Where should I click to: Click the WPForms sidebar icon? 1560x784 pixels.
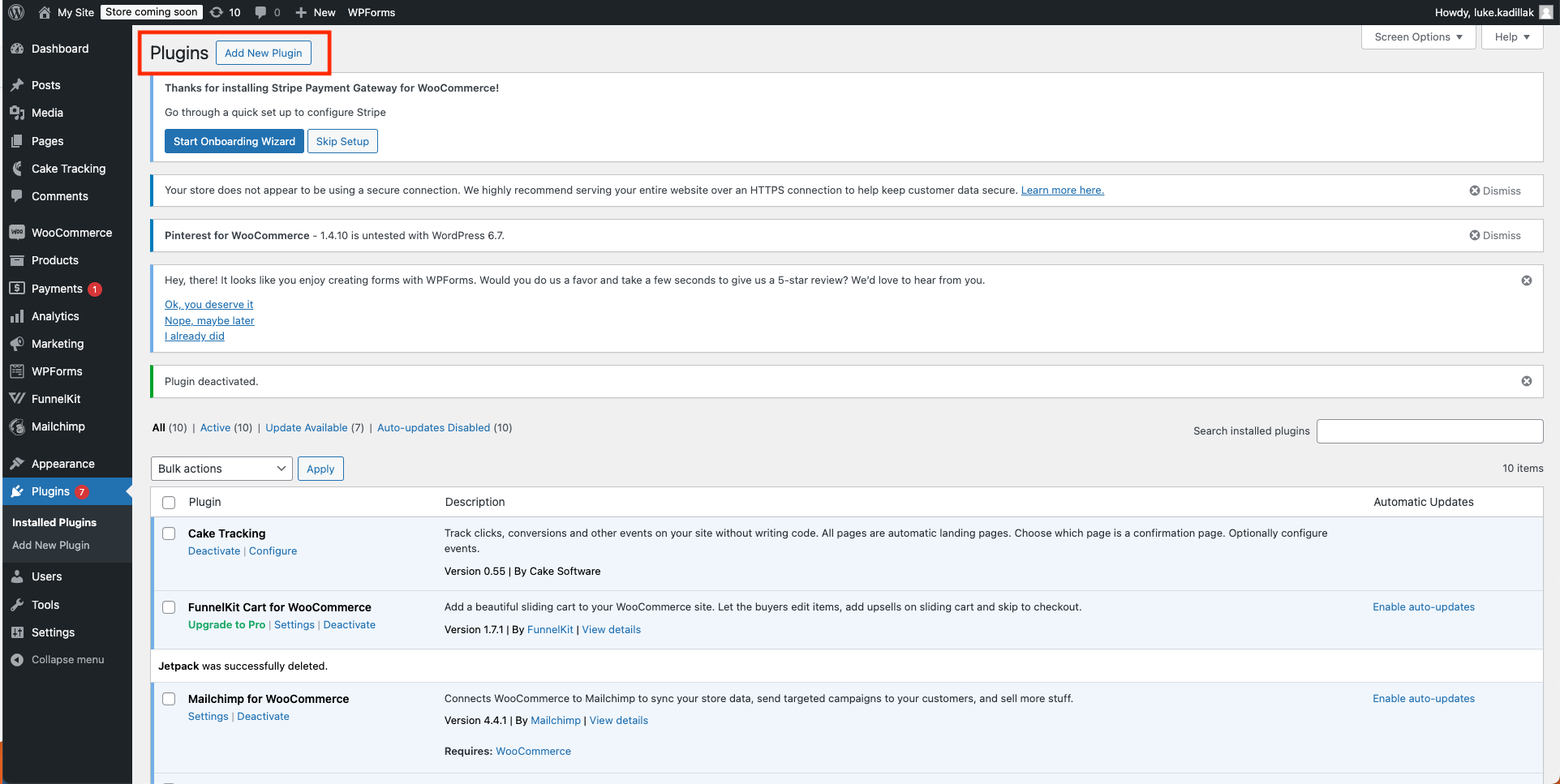click(x=17, y=371)
